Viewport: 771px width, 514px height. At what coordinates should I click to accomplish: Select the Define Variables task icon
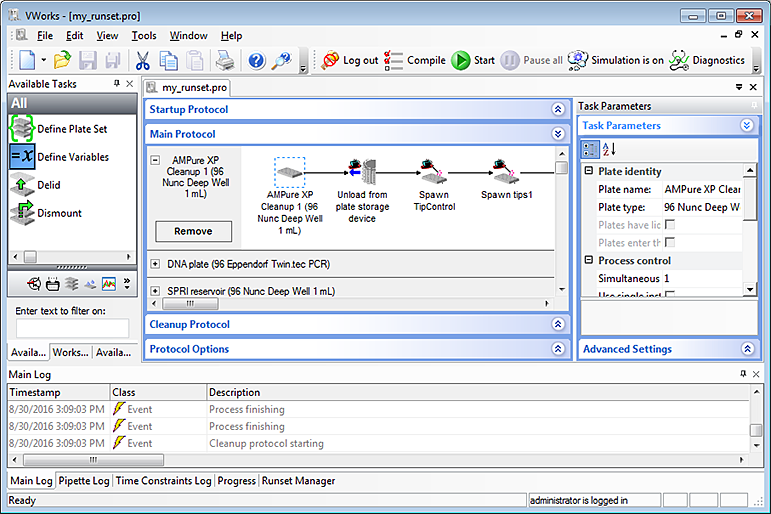click(22, 157)
